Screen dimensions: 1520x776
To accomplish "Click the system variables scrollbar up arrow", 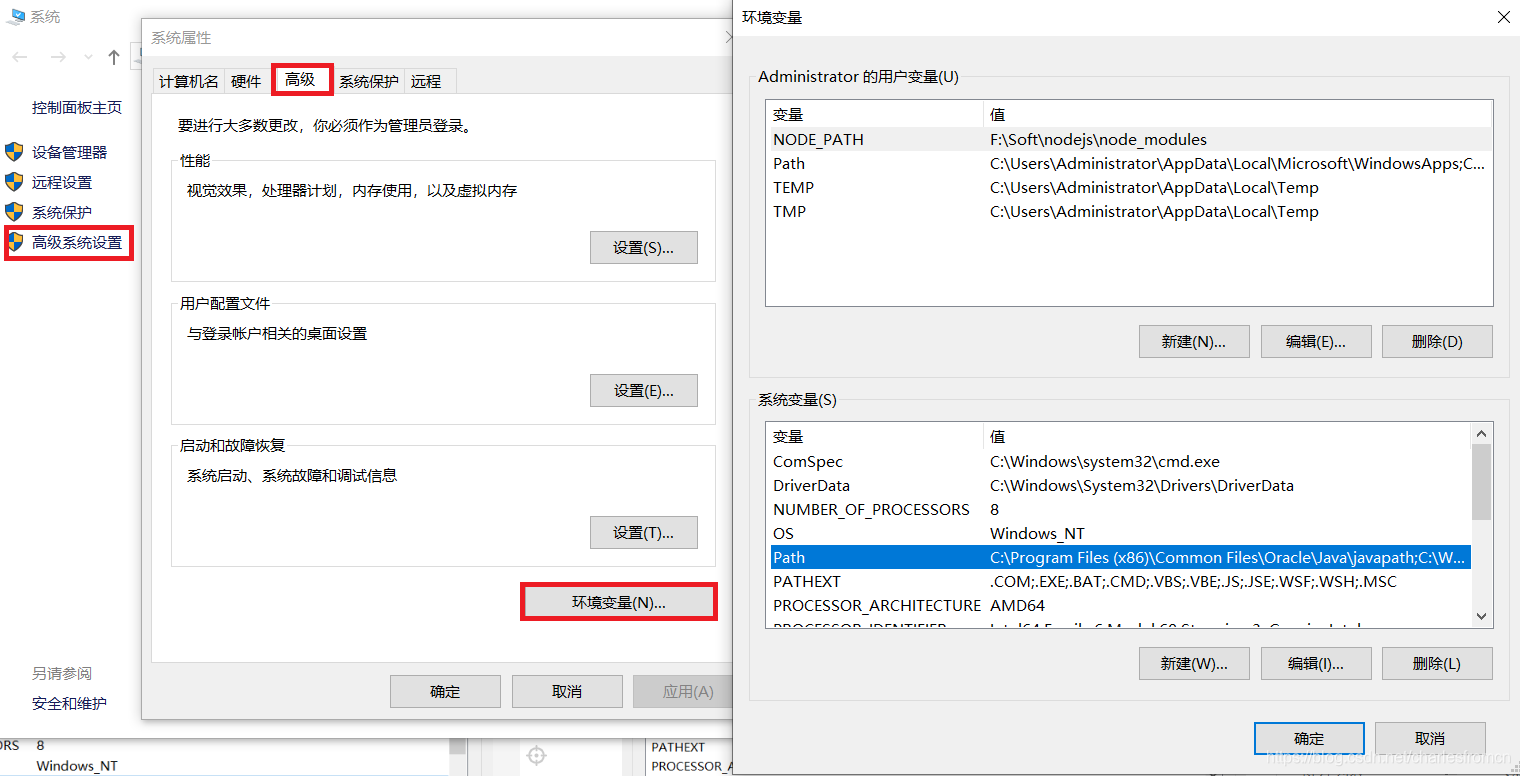I will pyautogui.click(x=1482, y=433).
